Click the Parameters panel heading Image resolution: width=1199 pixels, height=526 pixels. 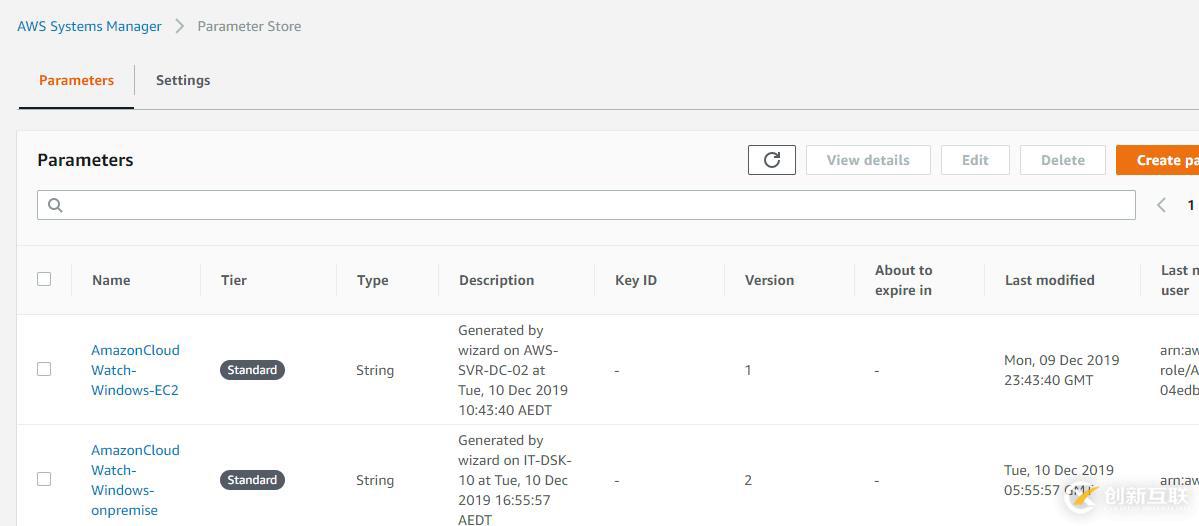click(x=86, y=160)
